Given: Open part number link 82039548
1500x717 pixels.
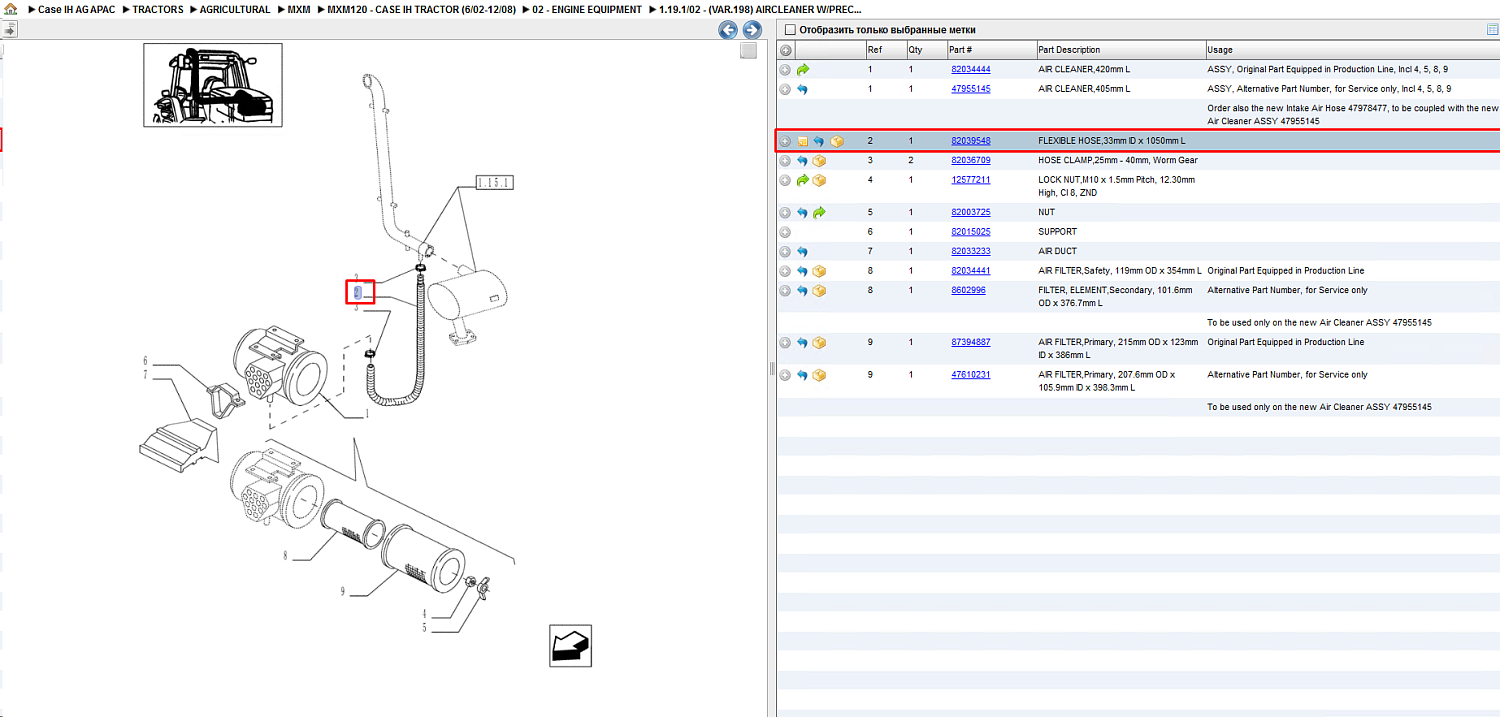Looking at the screenshot, I should 970,141.
